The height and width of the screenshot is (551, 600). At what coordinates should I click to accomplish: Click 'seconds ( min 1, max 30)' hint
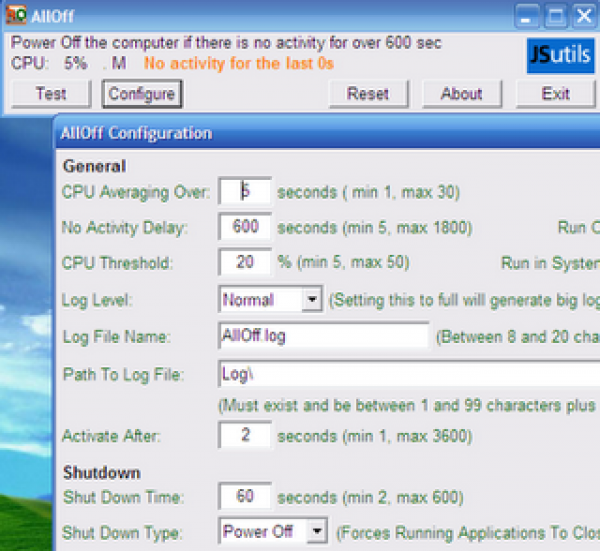[369, 192]
